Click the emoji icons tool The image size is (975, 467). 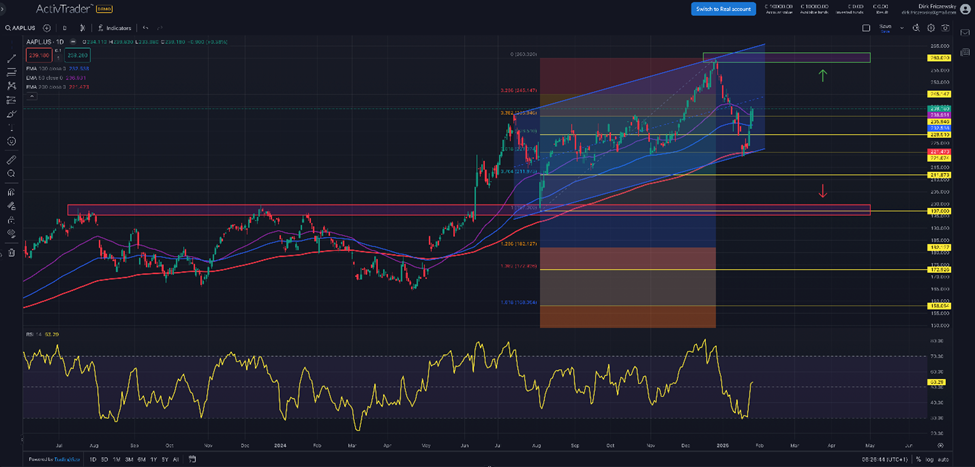point(11,141)
